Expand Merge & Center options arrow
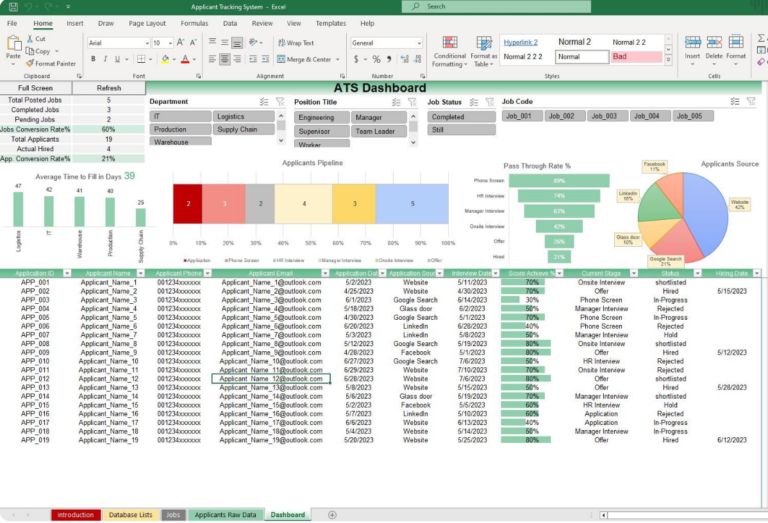This screenshot has height=523, width=768. tap(338, 59)
